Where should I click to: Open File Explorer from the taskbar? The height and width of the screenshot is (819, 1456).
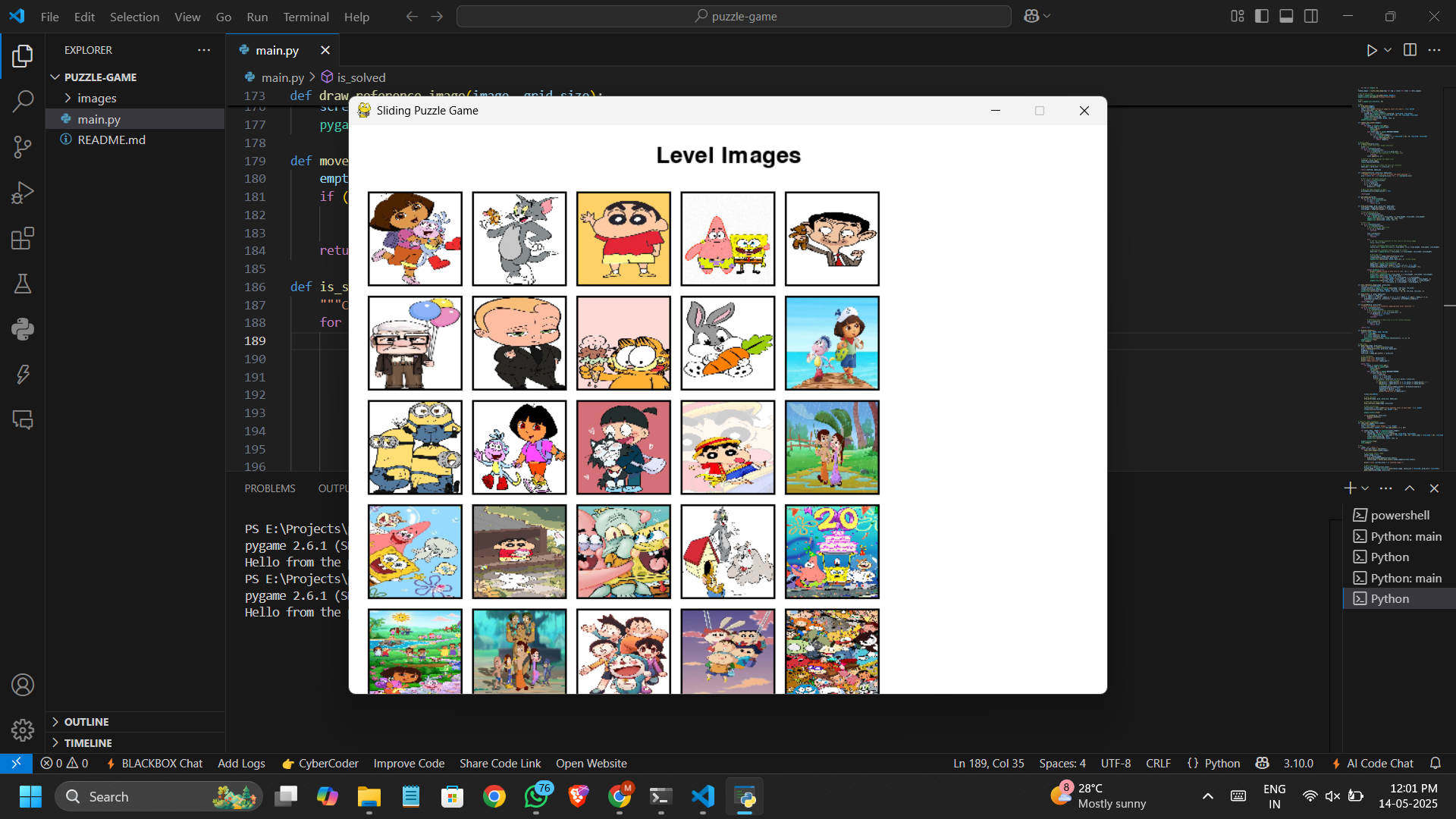point(369,796)
